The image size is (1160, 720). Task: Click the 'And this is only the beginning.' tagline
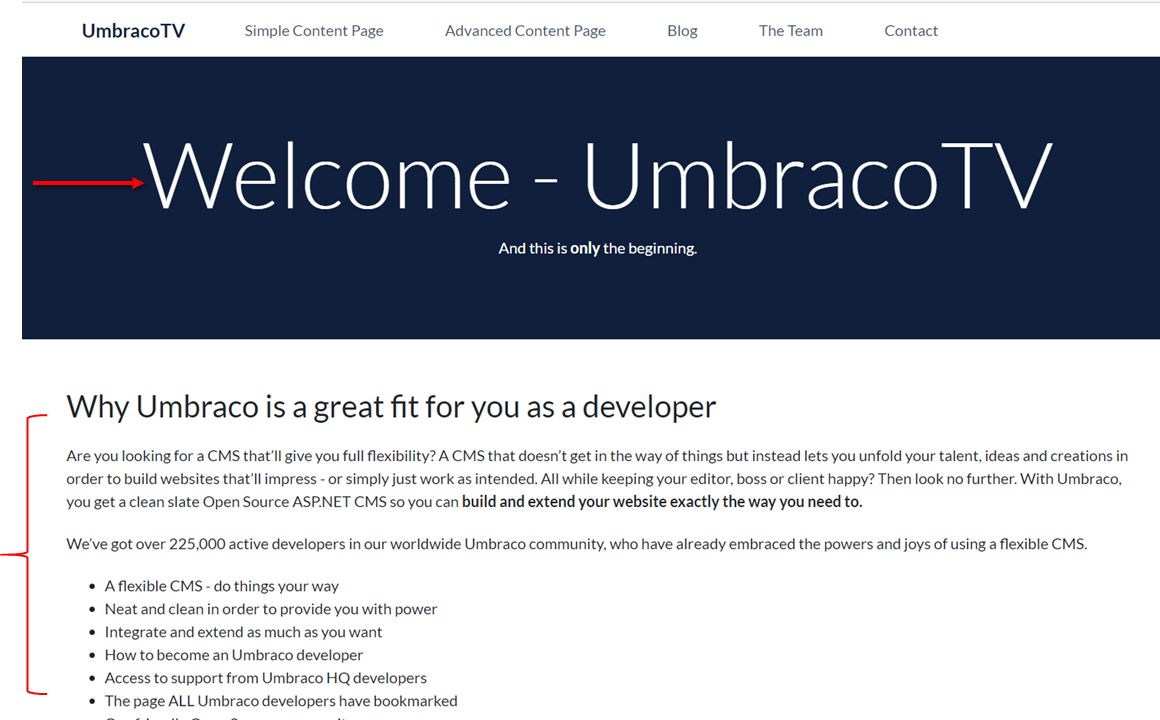(598, 249)
